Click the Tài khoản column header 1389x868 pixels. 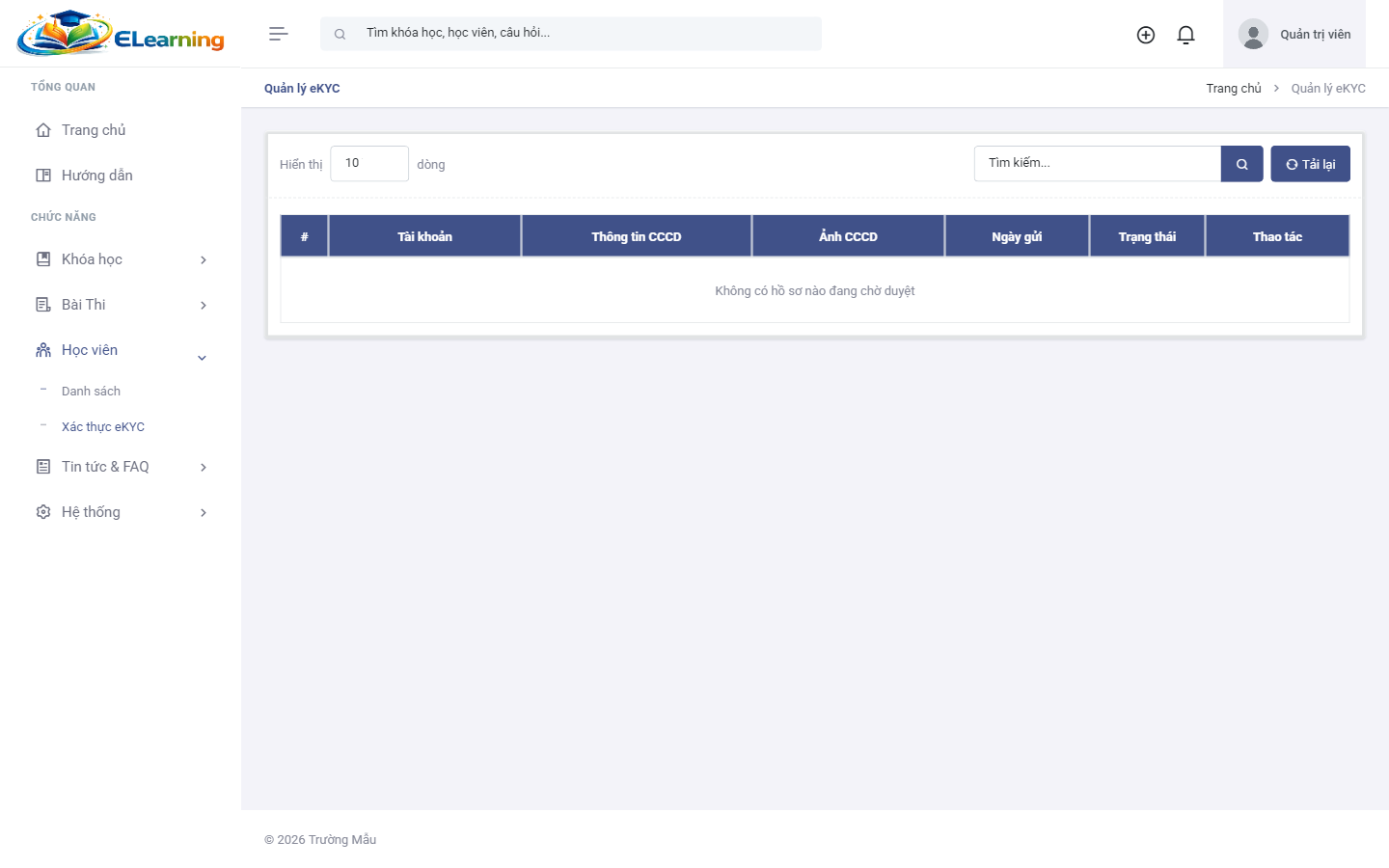pyautogui.click(x=424, y=236)
